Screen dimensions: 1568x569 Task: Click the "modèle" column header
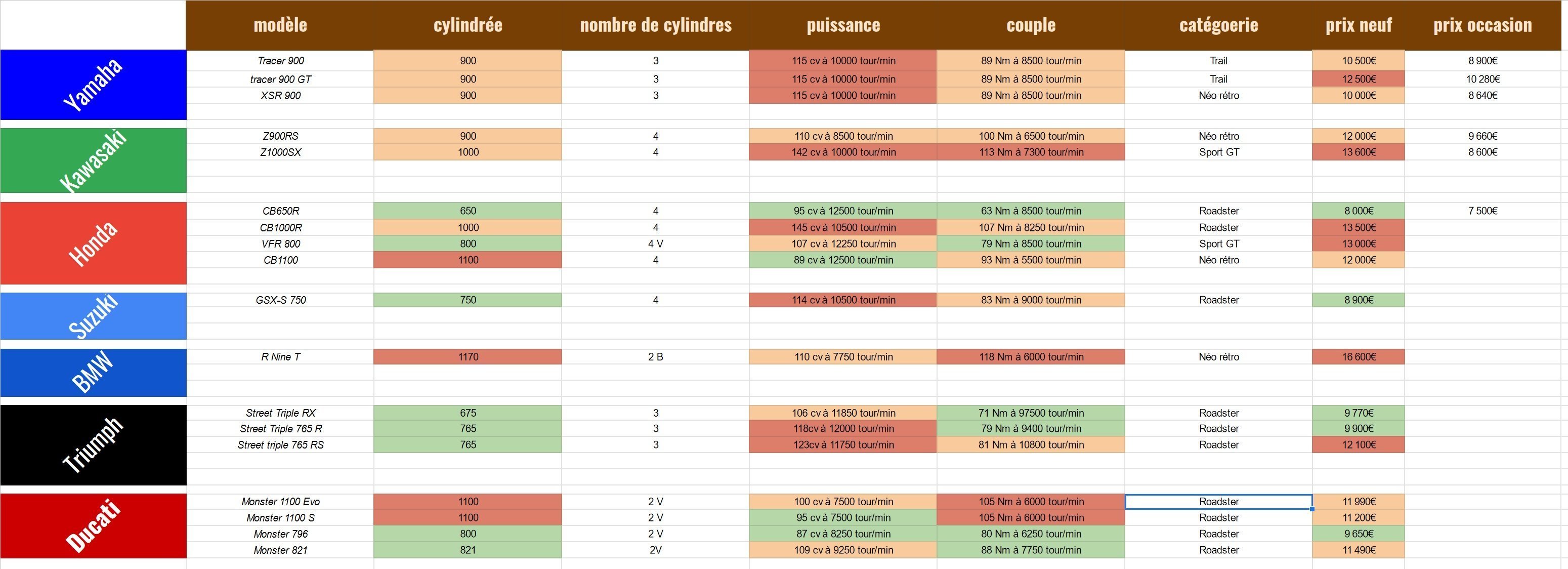point(280,25)
